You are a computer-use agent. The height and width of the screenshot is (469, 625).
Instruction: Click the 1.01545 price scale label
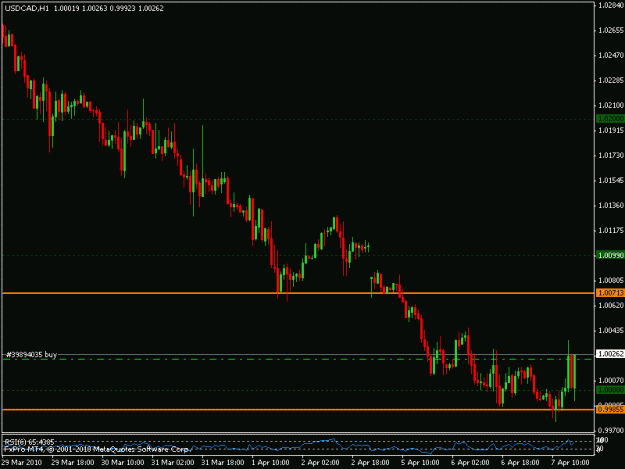point(611,181)
